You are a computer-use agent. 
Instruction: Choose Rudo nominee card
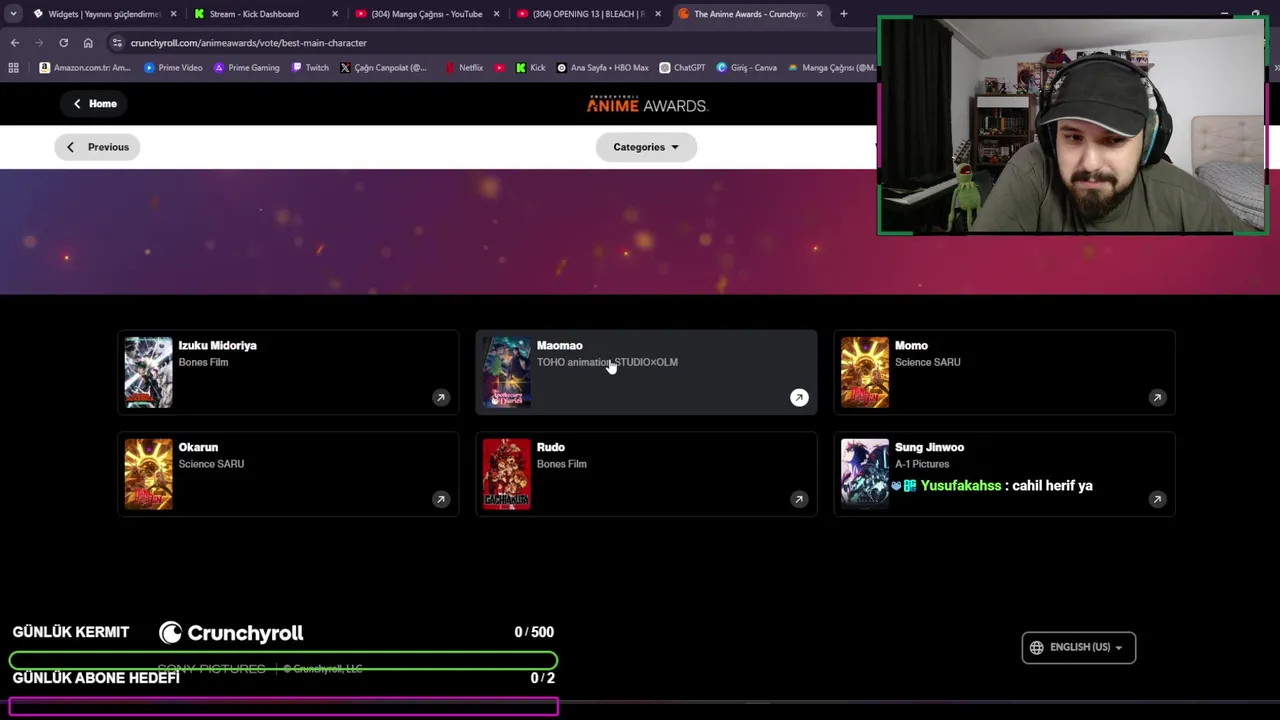(646, 474)
